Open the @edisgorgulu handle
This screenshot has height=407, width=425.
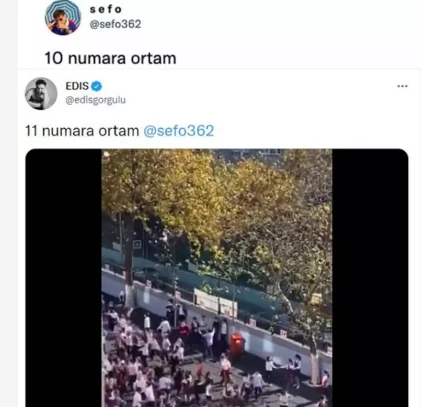point(96,100)
